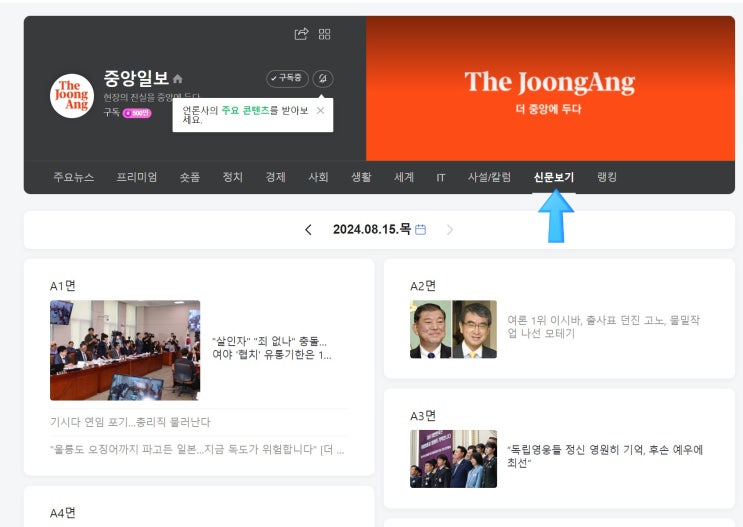This screenshot has height=527, width=743.
Task: Go to the 사설/칼럼 tab
Action: pyautogui.click(x=489, y=177)
